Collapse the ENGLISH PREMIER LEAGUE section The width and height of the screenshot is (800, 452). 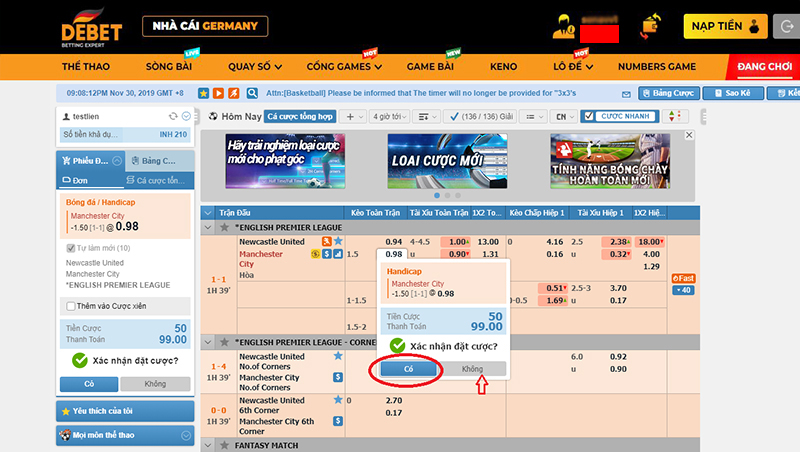pyautogui.click(x=208, y=228)
